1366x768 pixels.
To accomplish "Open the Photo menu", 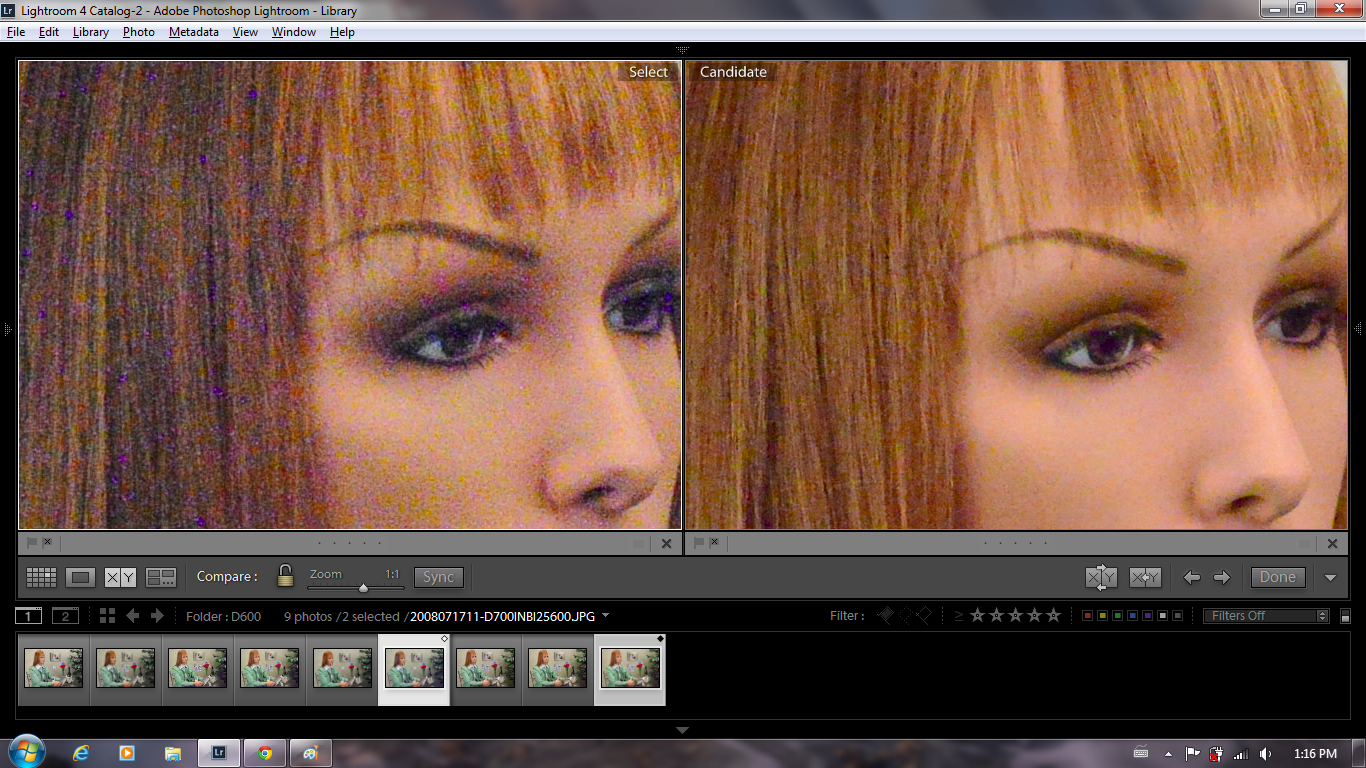I will pos(138,31).
